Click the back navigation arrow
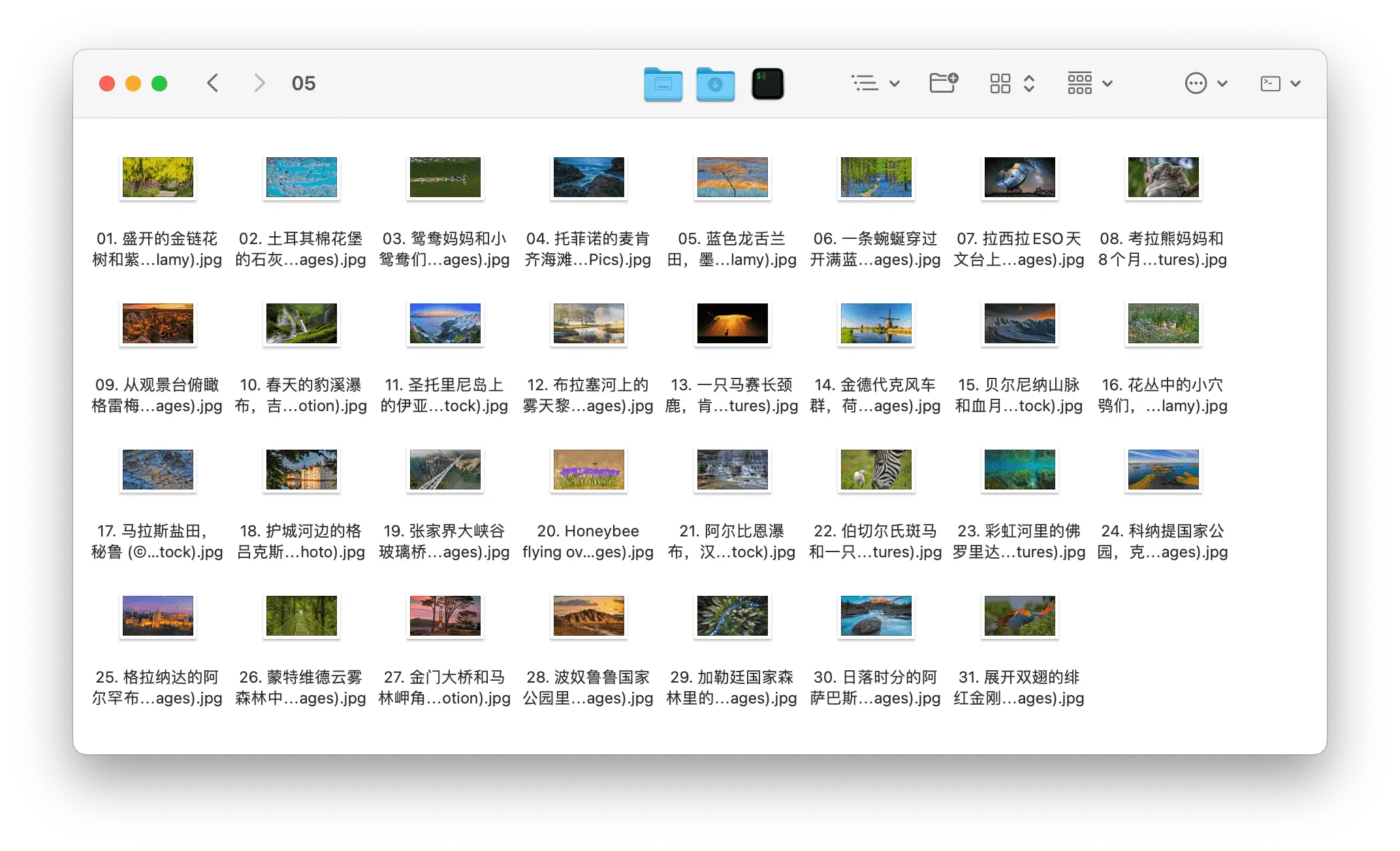 [213, 84]
